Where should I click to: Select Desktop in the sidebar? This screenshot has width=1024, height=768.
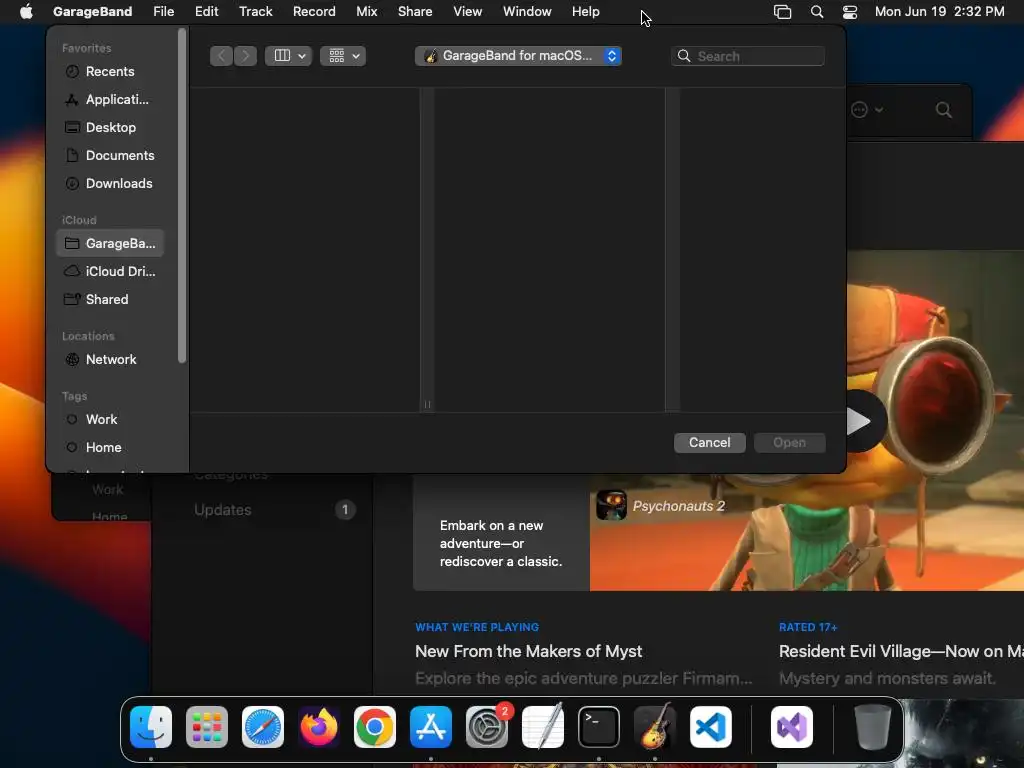click(110, 128)
